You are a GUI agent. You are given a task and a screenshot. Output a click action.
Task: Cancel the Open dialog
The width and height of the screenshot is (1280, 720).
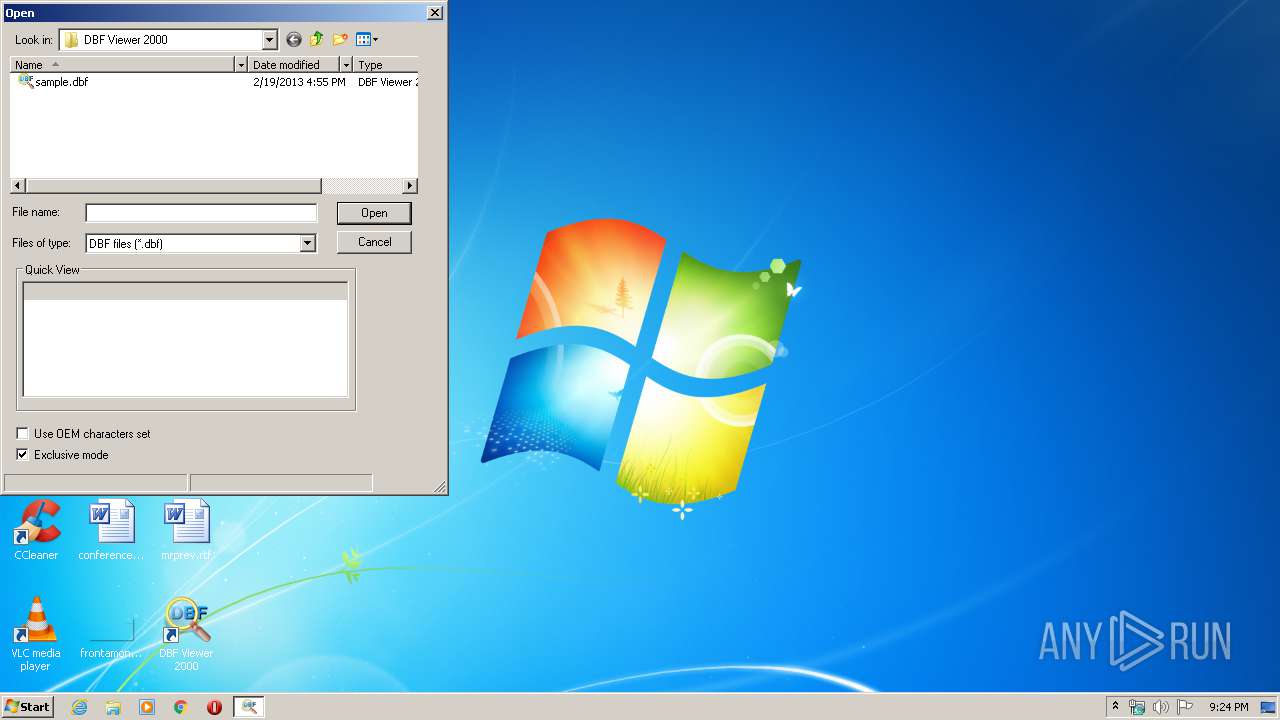point(374,242)
